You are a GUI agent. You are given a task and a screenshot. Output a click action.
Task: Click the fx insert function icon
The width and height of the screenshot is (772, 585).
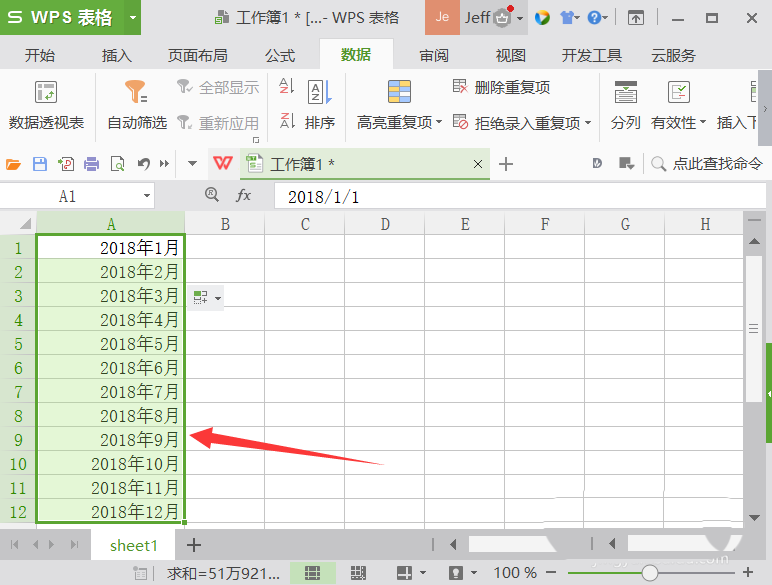point(243,196)
